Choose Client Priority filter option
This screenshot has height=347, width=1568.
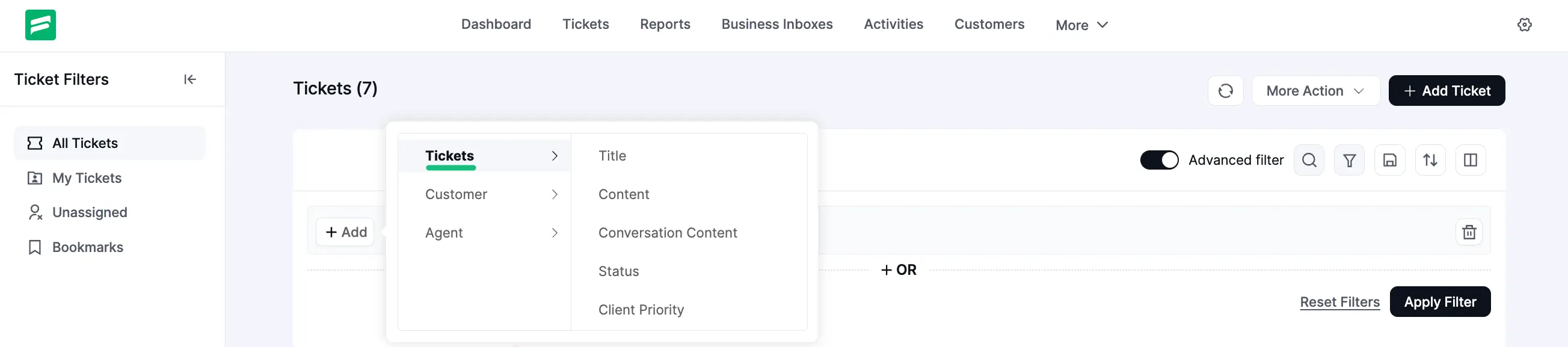pos(641,310)
